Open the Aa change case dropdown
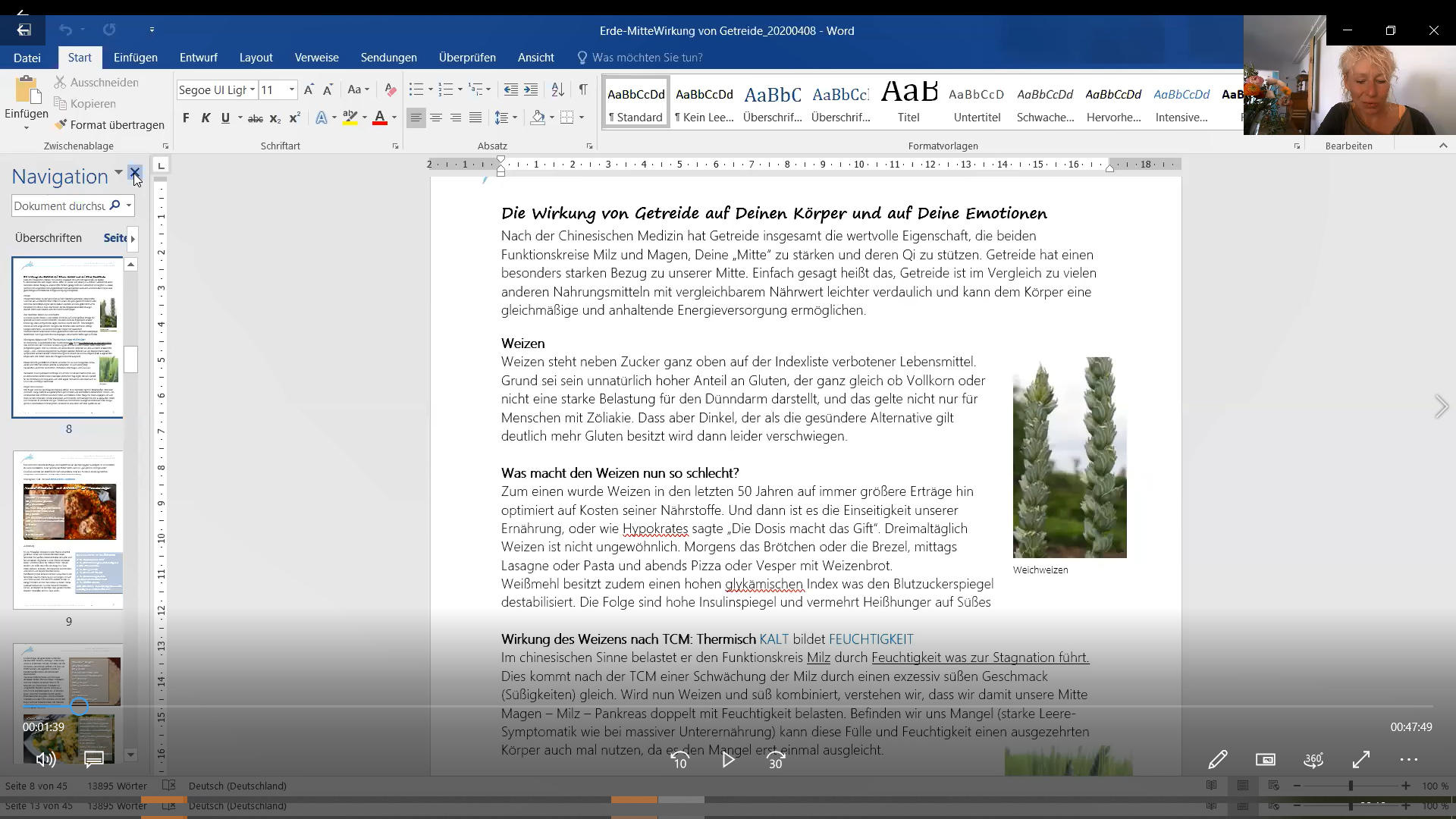Viewport: 1456px width, 819px height. click(x=358, y=89)
